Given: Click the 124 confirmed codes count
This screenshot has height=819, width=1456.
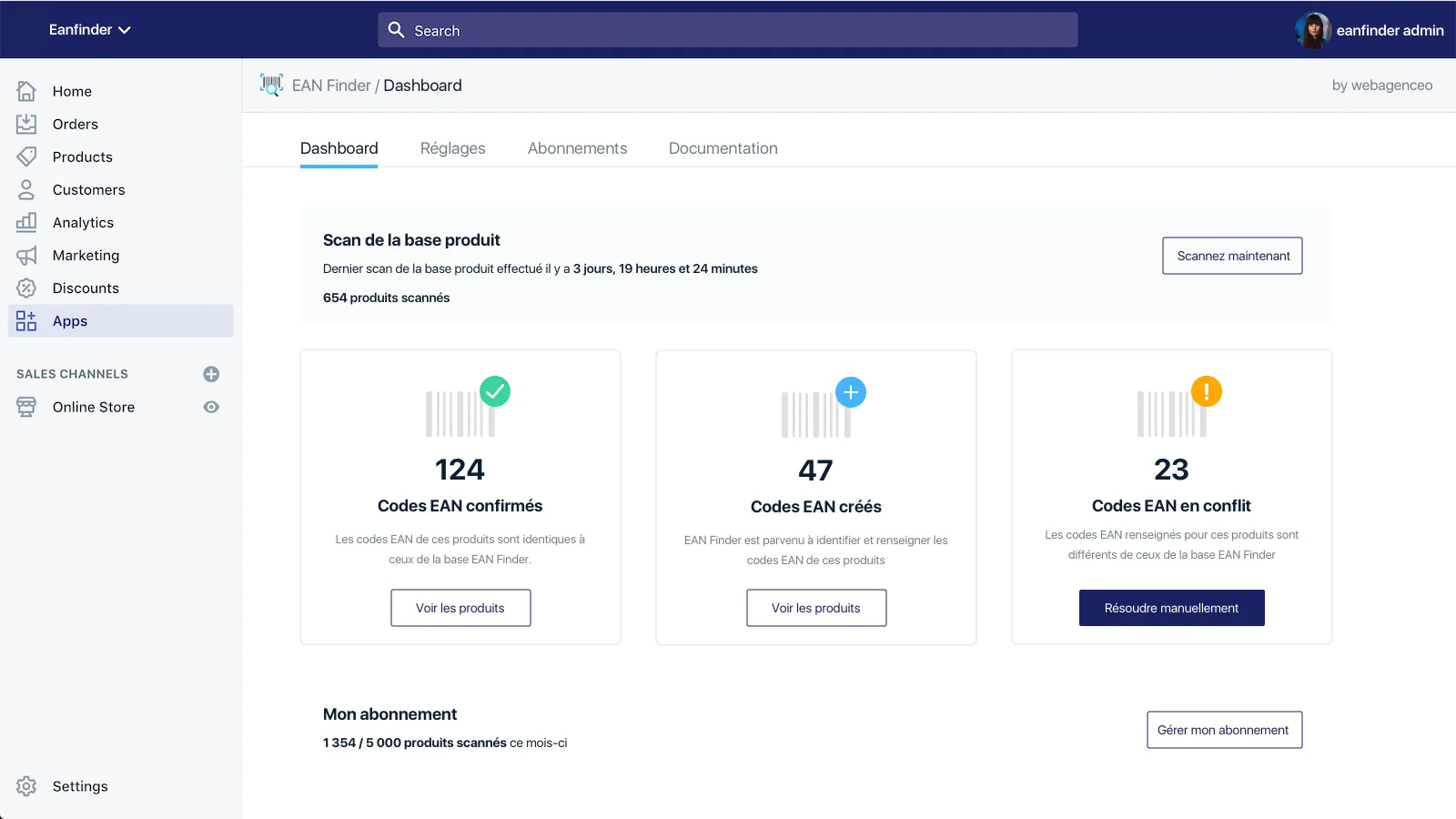Looking at the screenshot, I should 460,470.
